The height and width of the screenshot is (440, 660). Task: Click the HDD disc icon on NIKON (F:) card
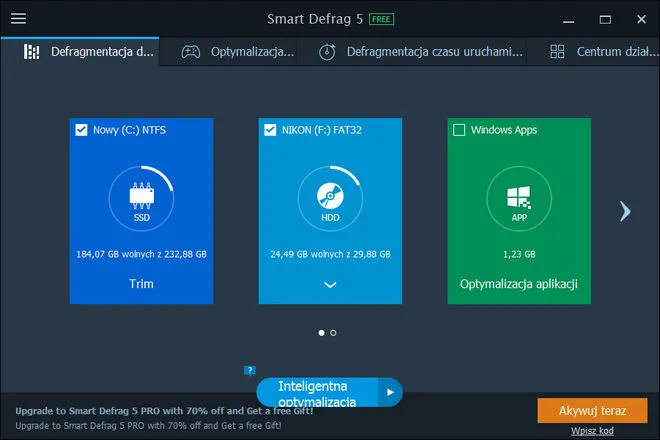[330, 196]
